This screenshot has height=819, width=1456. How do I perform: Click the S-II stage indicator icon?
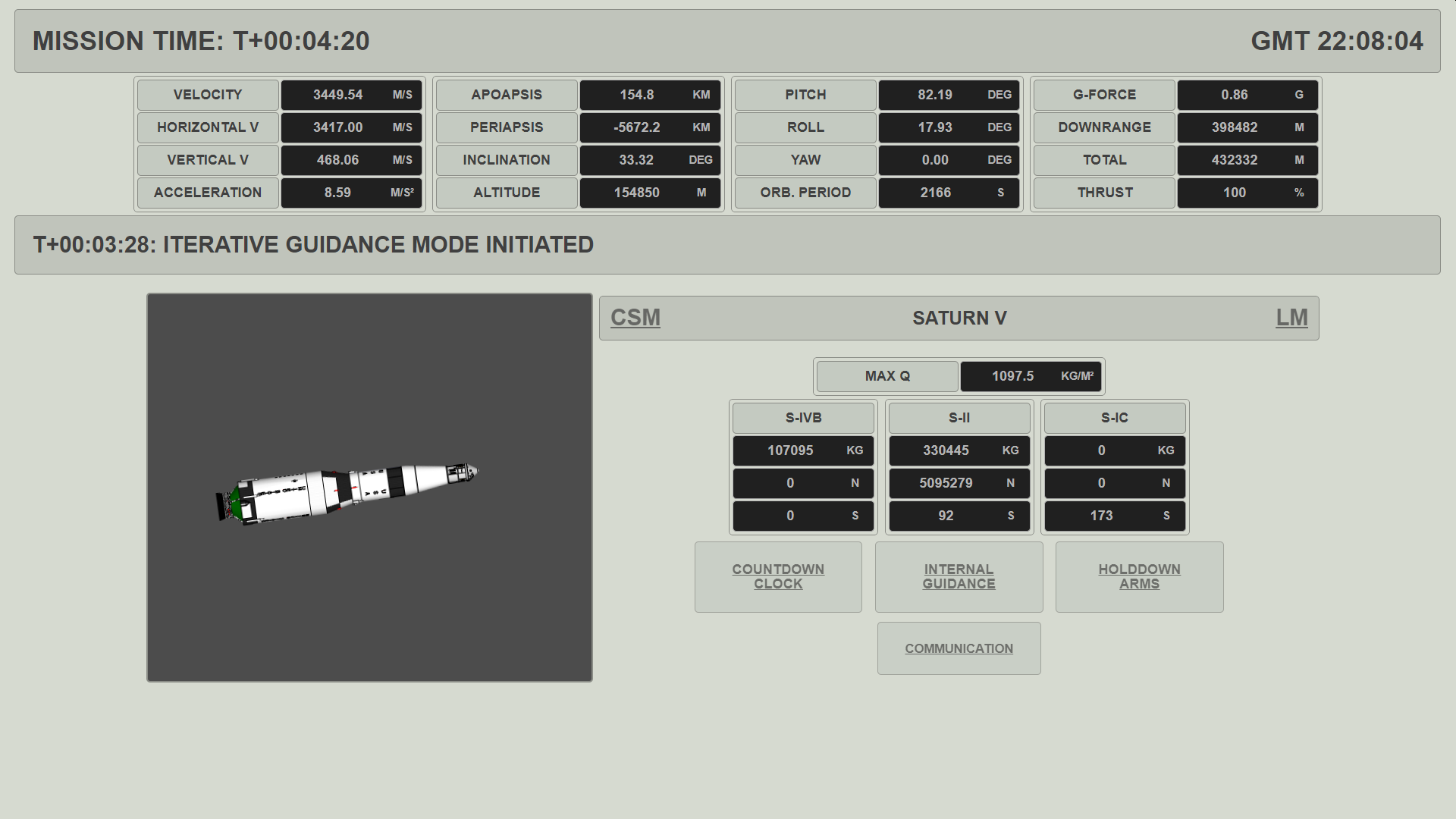959,417
